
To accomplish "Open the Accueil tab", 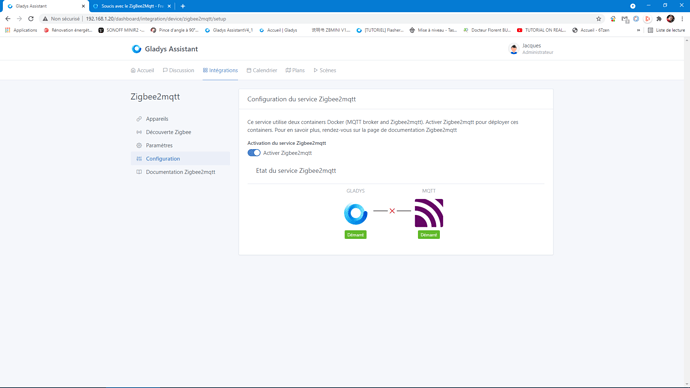I will [x=143, y=70].
